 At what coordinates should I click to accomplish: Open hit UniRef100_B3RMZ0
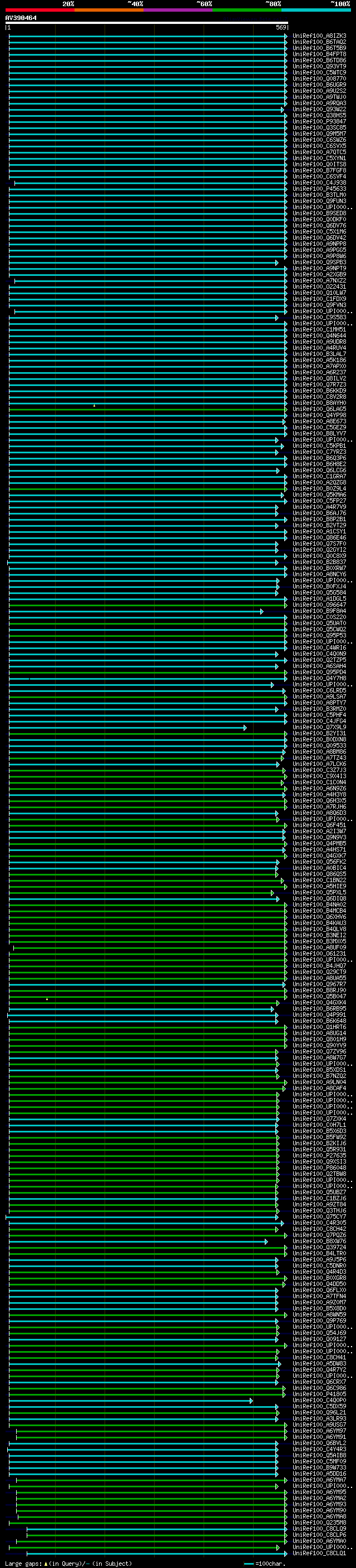(319, 709)
